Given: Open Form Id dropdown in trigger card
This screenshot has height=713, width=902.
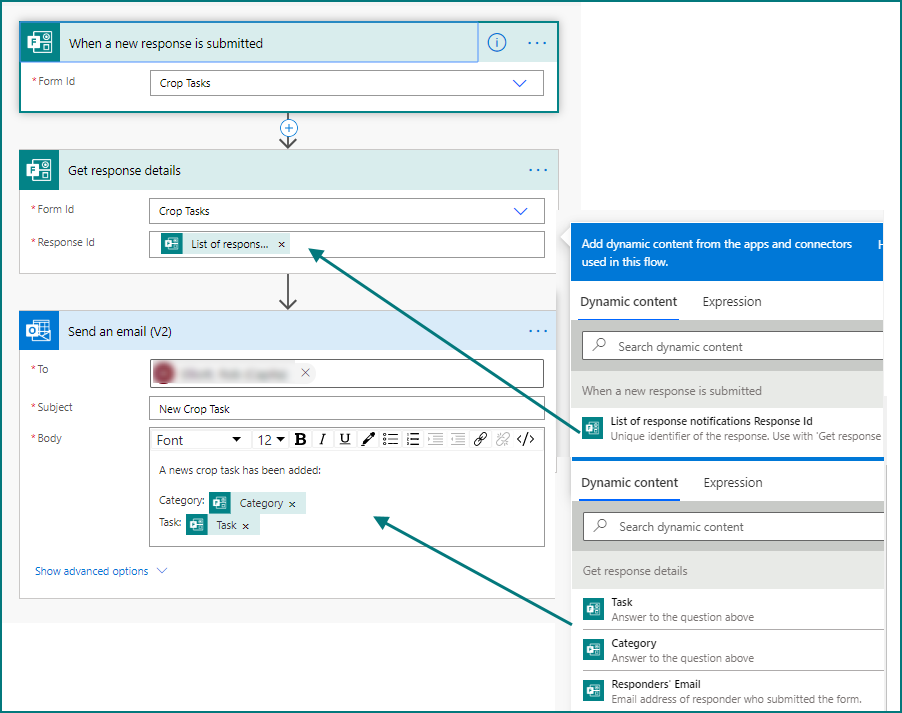Looking at the screenshot, I should 519,83.
